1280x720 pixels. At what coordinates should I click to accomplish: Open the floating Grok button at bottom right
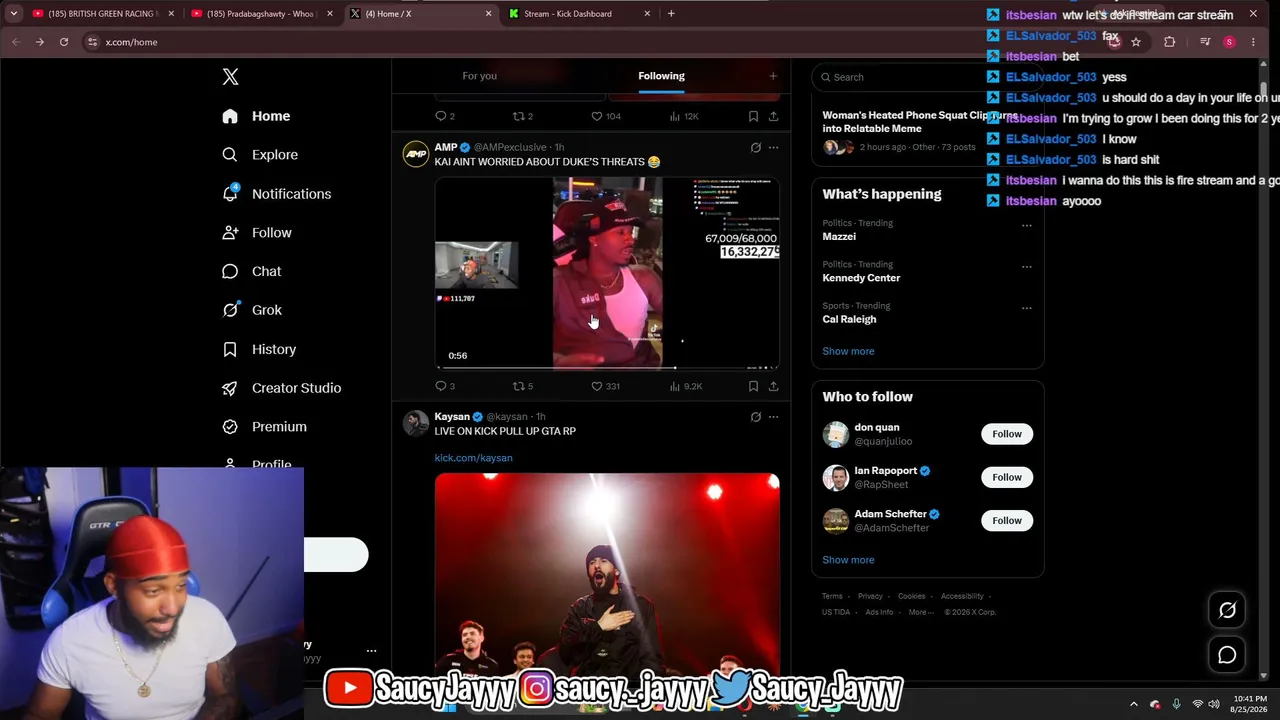pyautogui.click(x=1227, y=610)
